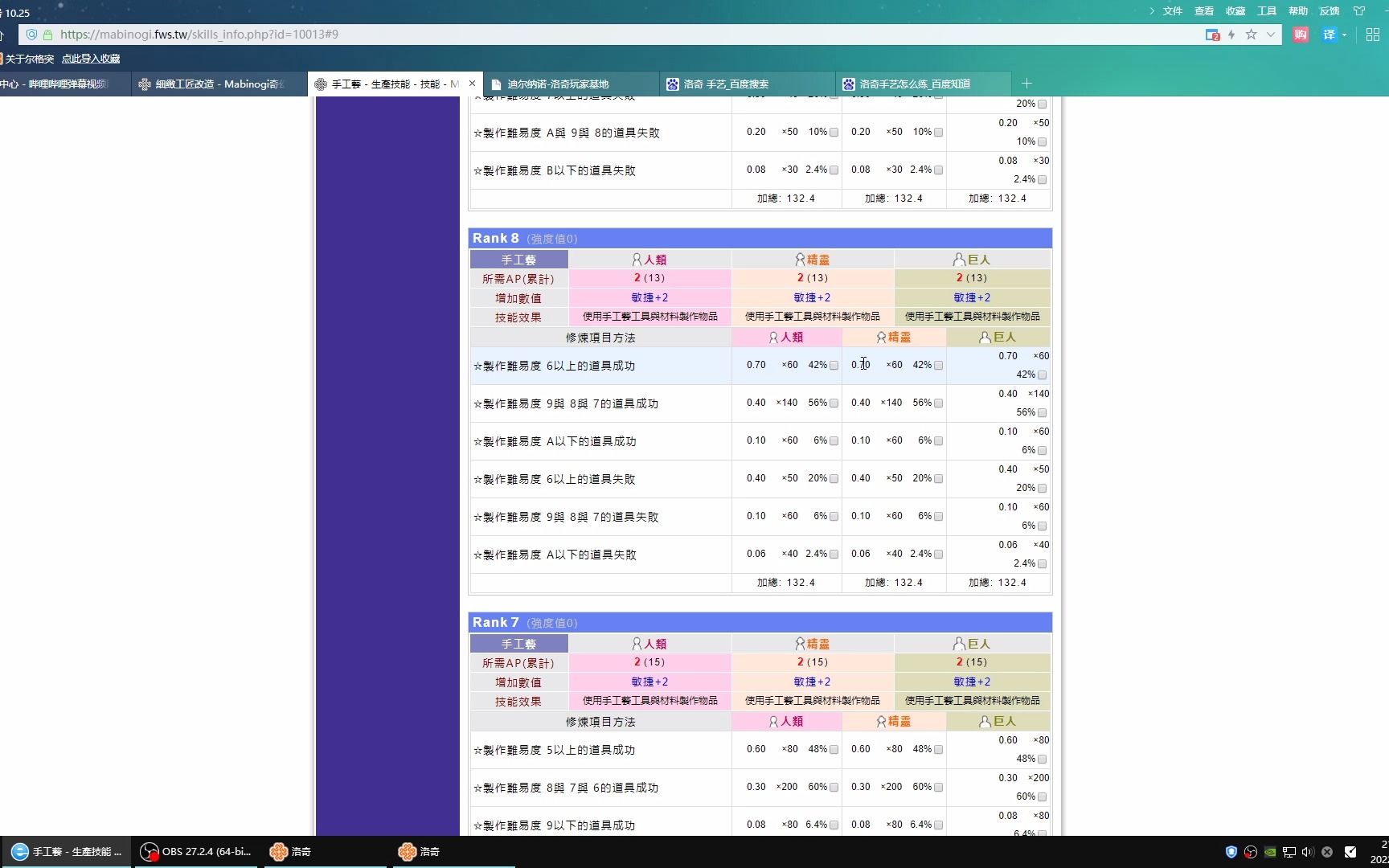
Task: Click the gray X tray icon
Action: 1327,852
